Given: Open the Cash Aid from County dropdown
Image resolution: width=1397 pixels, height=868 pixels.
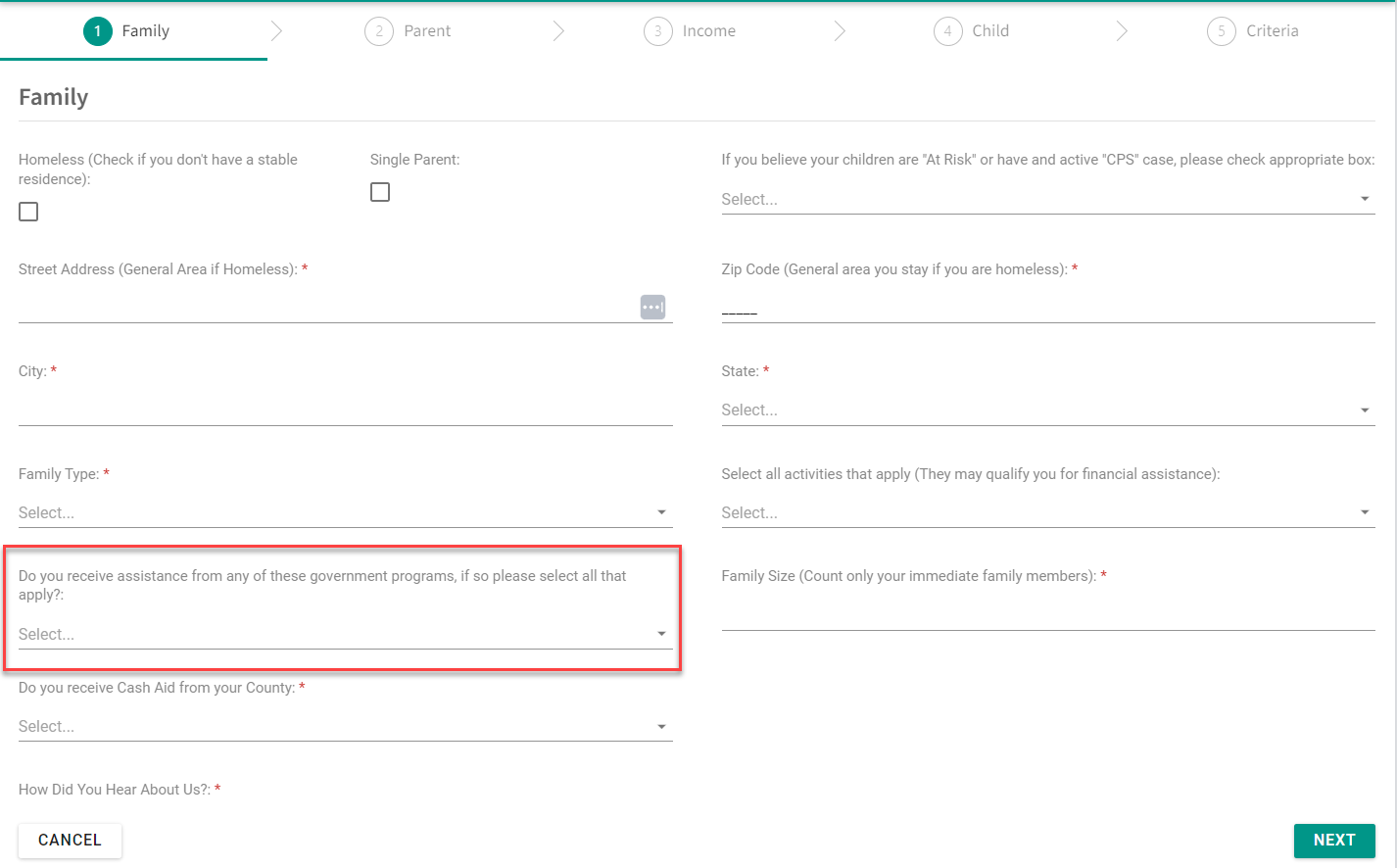Looking at the screenshot, I should [x=345, y=726].
